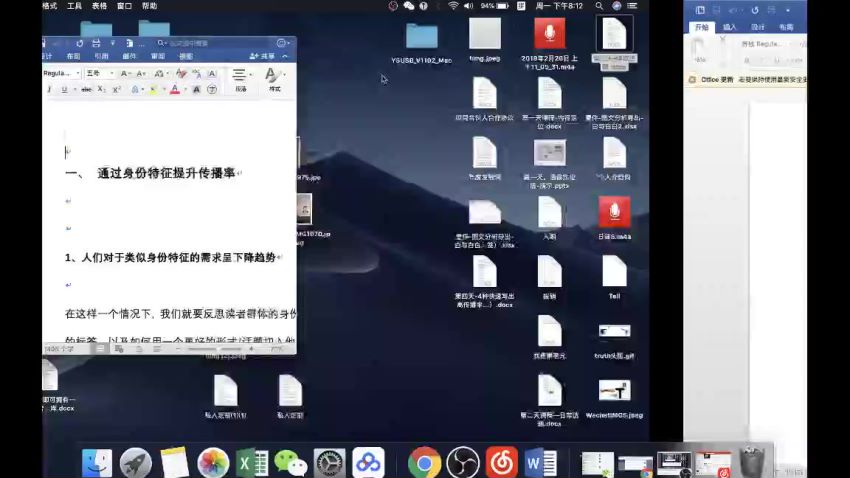Open the 工具 menu in the menu bar

click(74, 6)
